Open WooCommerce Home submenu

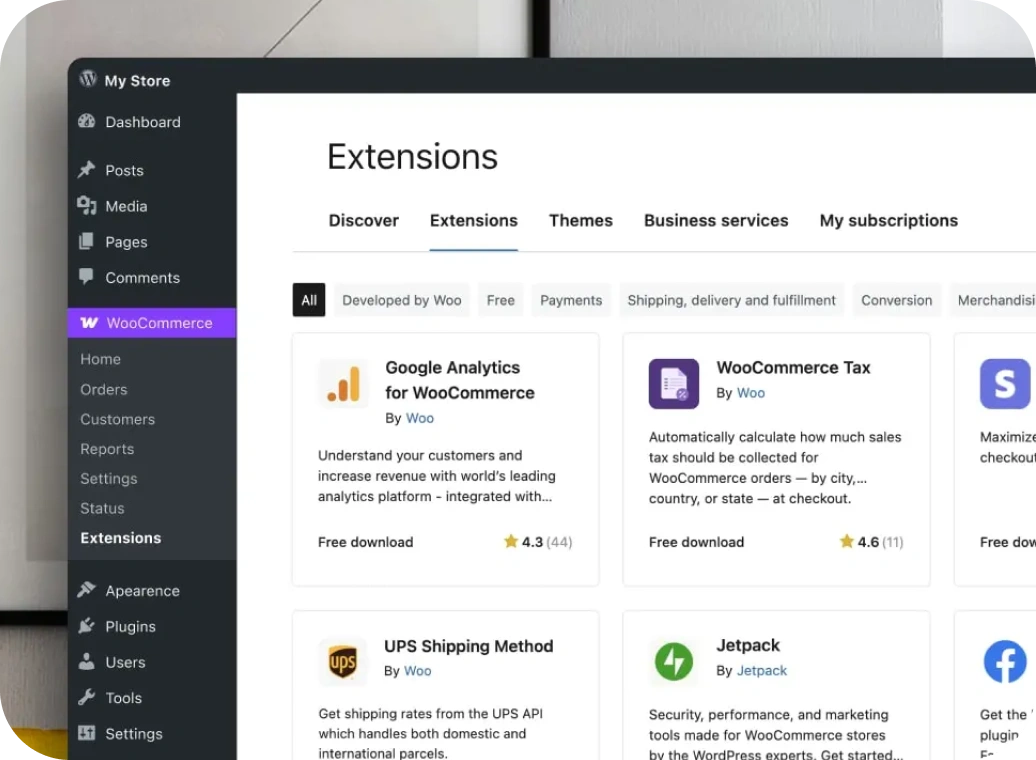coord(100,359)
